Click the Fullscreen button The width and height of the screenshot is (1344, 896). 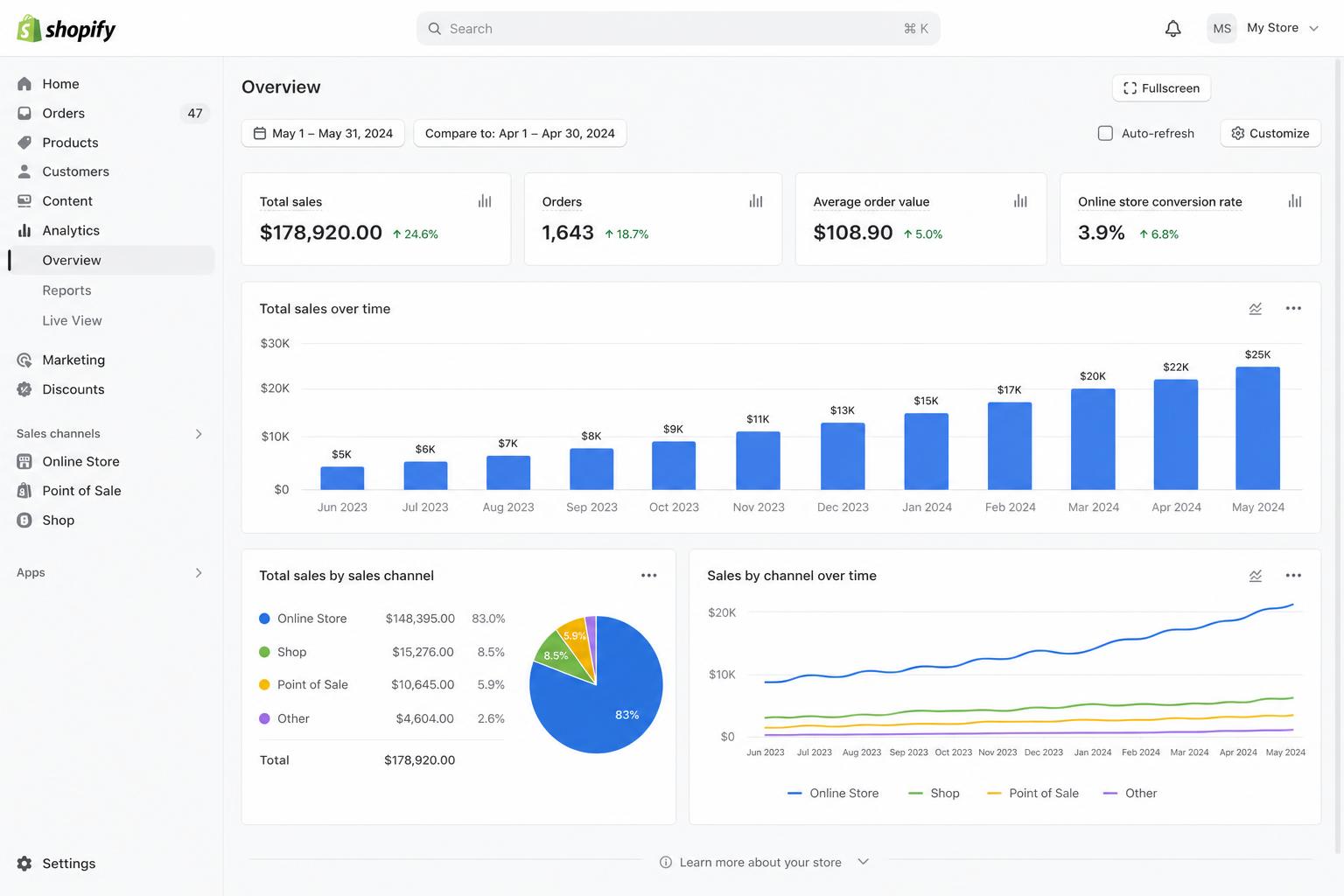[1161, 87]
